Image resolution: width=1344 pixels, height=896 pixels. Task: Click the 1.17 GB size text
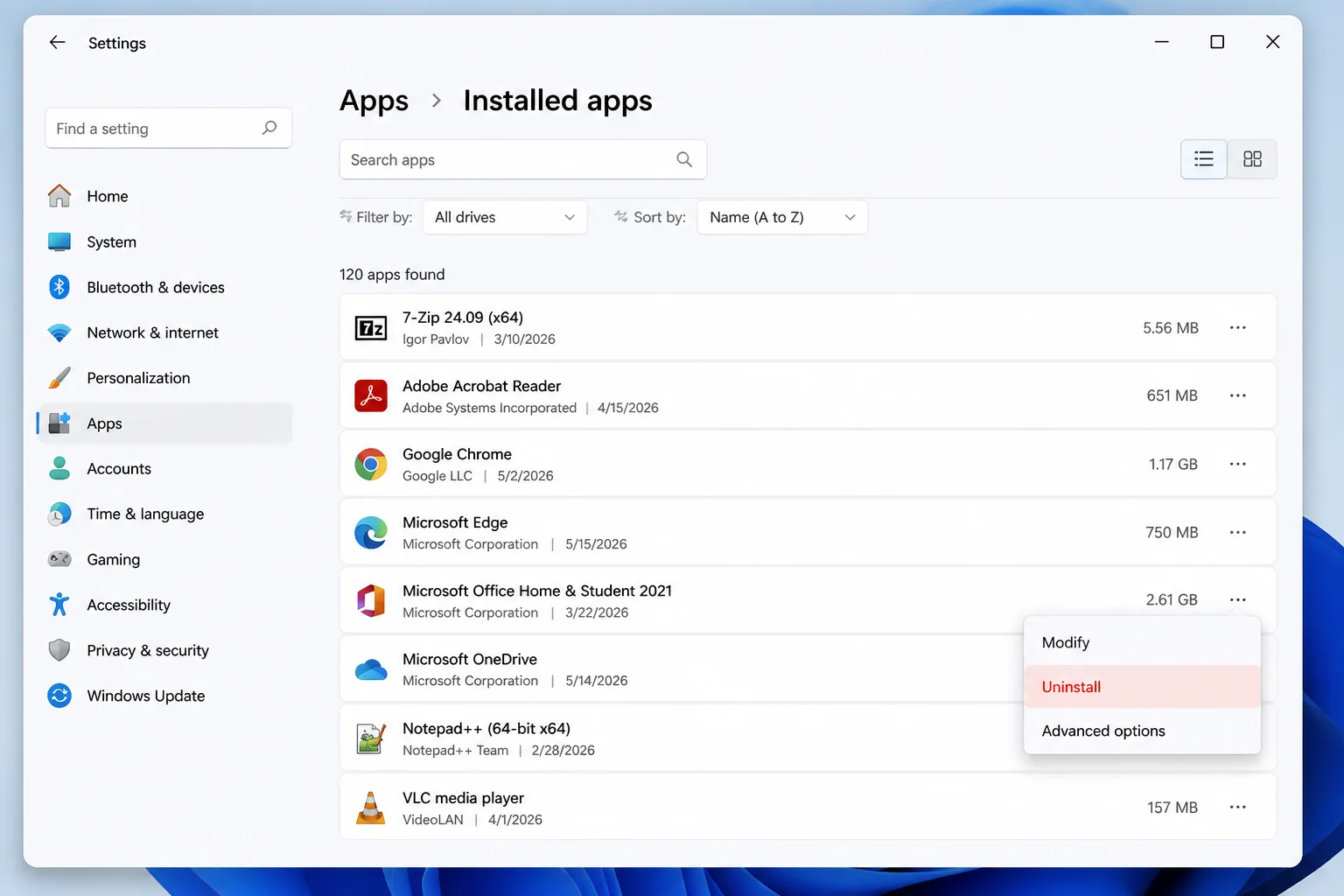pos(1173,464)
